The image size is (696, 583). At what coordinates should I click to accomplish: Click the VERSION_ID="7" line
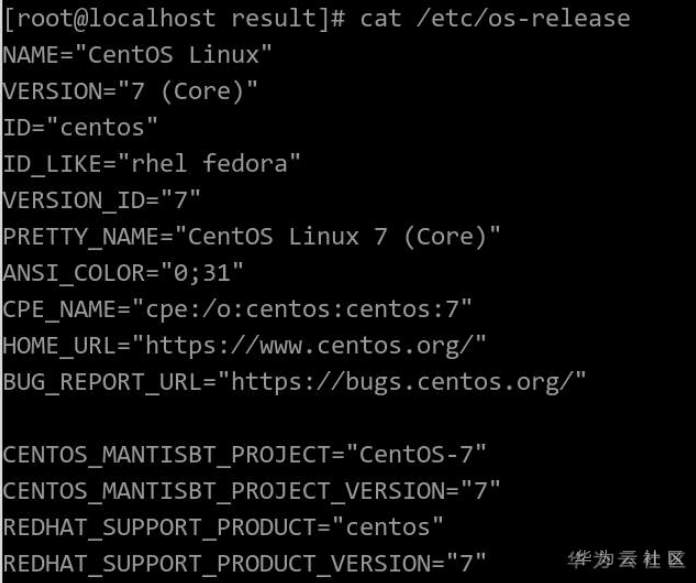coord(102,200)
